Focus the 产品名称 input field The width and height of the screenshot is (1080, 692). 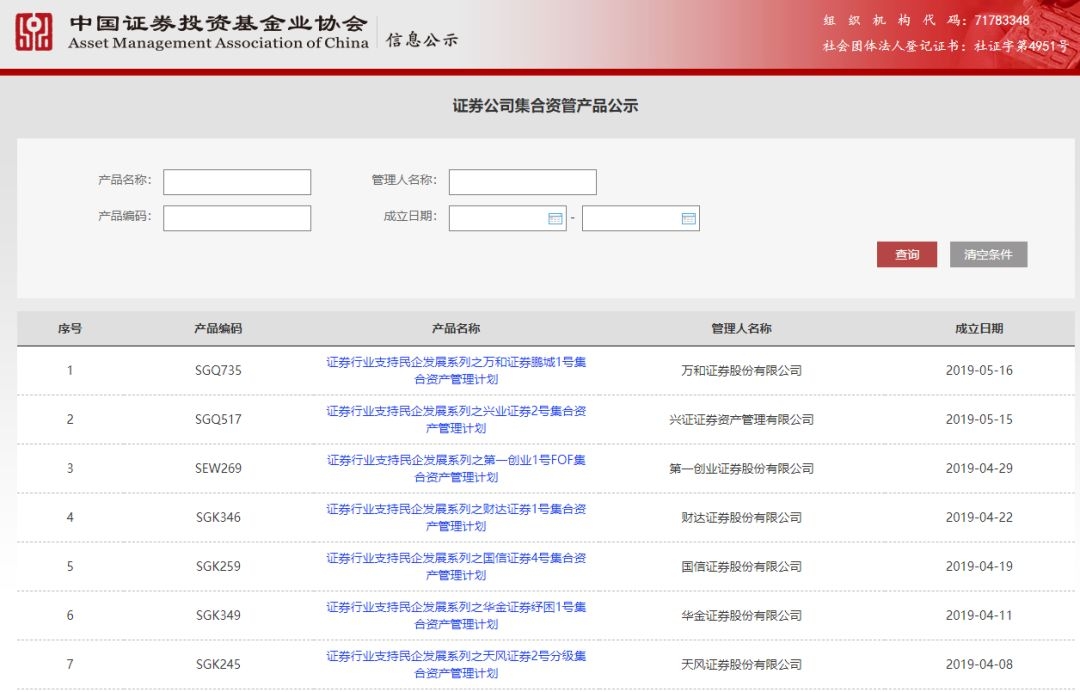pyautogui.click(x=237, y=182)
